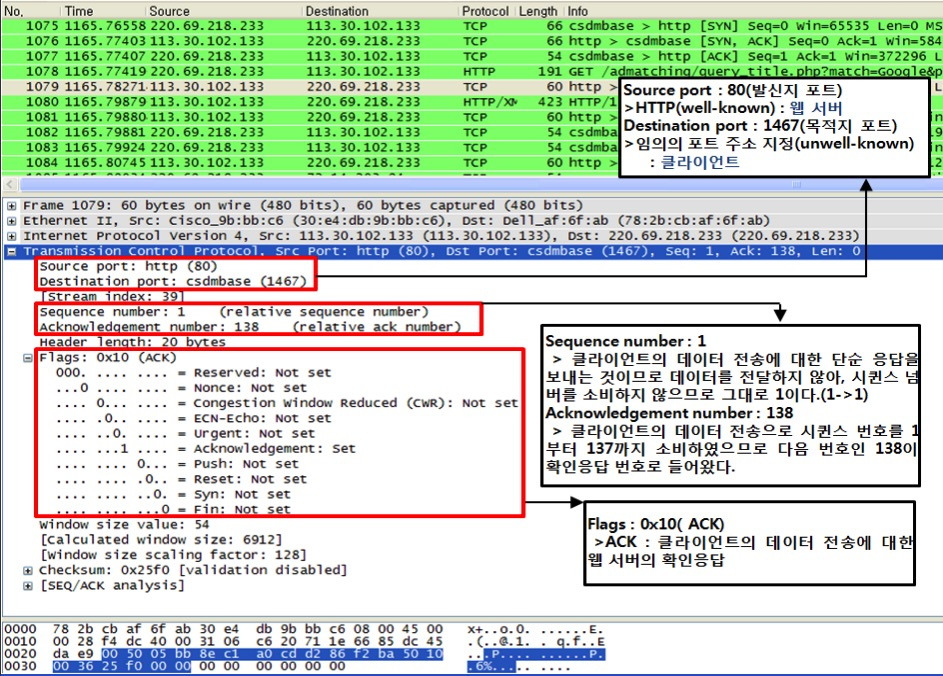Viewport: 943px width, 676px height.
Task: Select the 'Push: Not set' flag line
Action: [x=177, y=464]
